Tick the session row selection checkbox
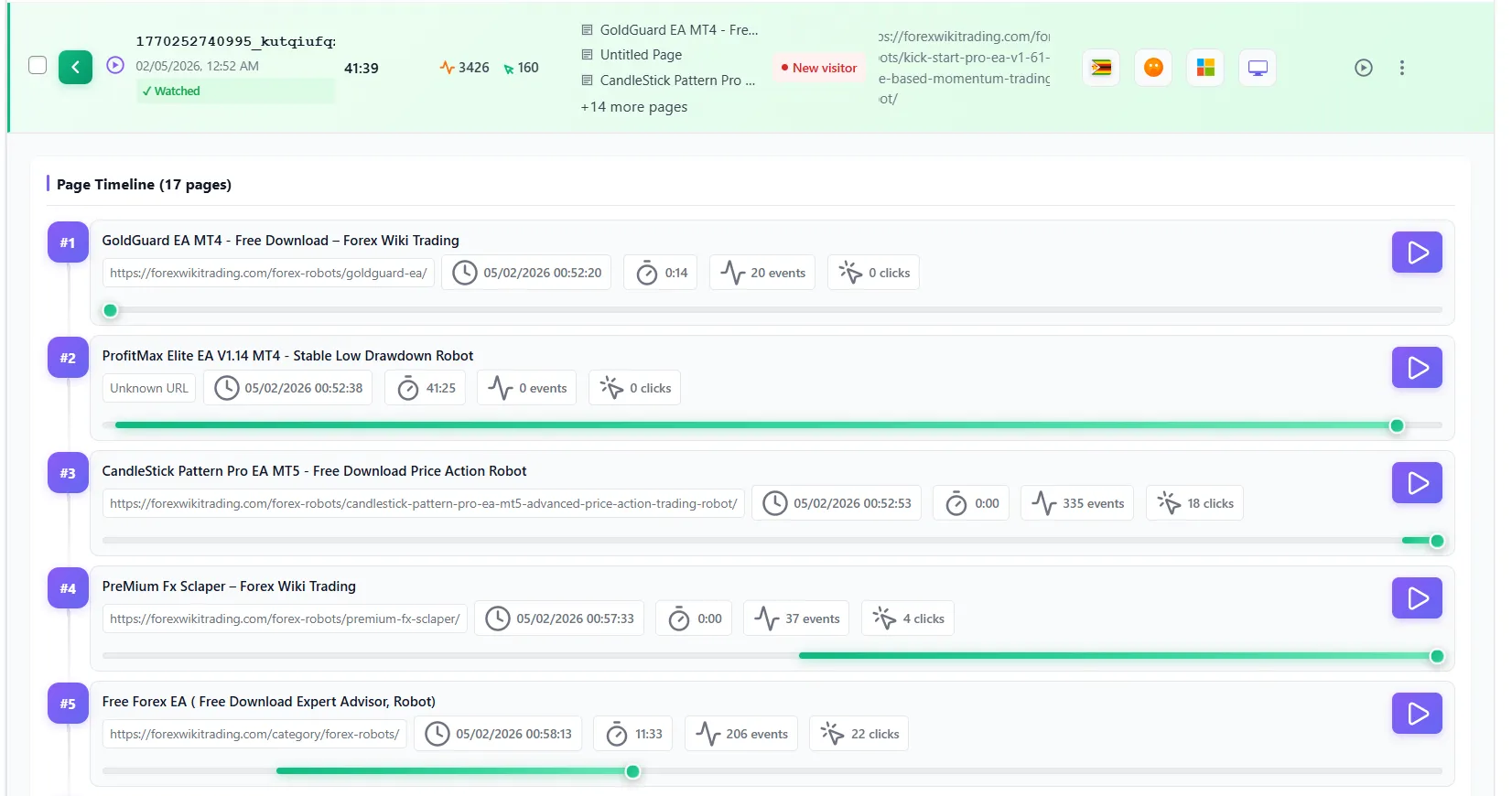The image size is (1512, 796). click(x=38, y=65)
